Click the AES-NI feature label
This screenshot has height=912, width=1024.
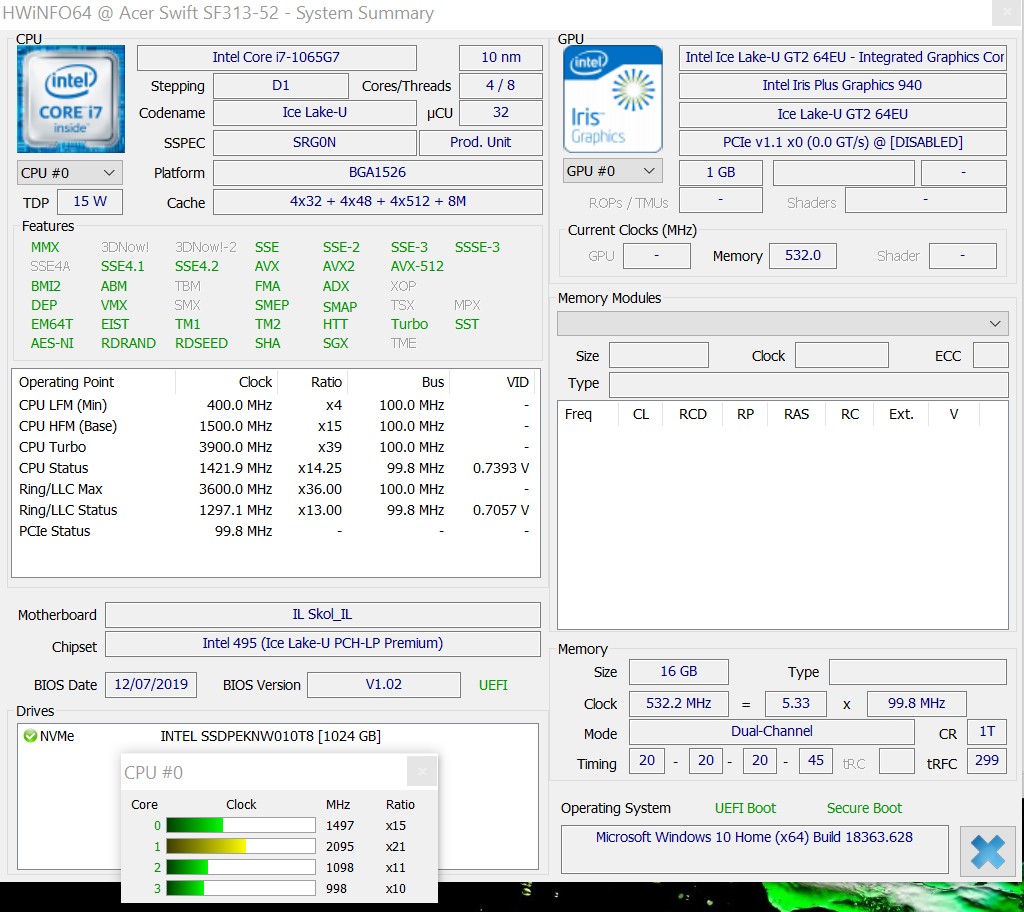pos(52,344)
